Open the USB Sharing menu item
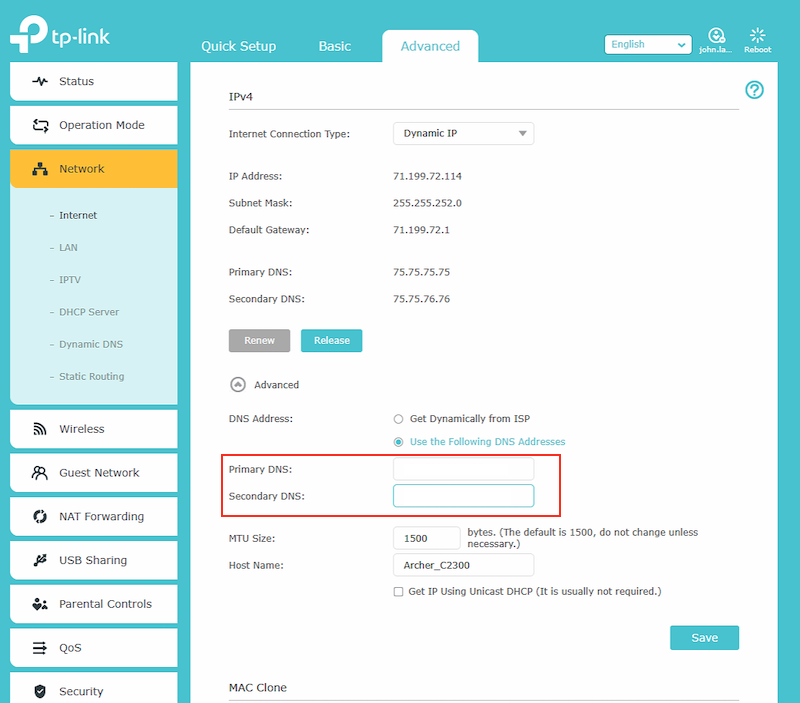Viewport: 800px width, 703px height. point(94,560)
